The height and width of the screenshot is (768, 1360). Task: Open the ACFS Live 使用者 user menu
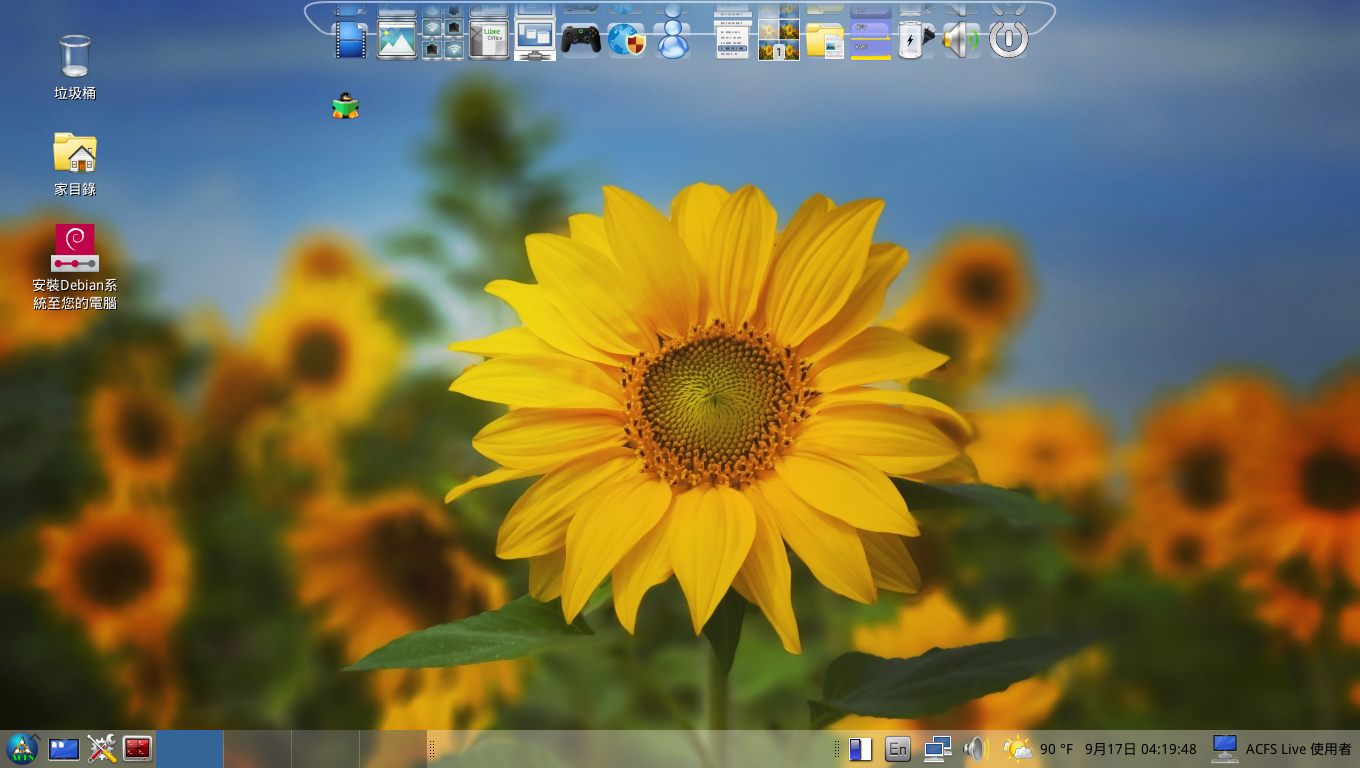click(x=1281, y=748)
